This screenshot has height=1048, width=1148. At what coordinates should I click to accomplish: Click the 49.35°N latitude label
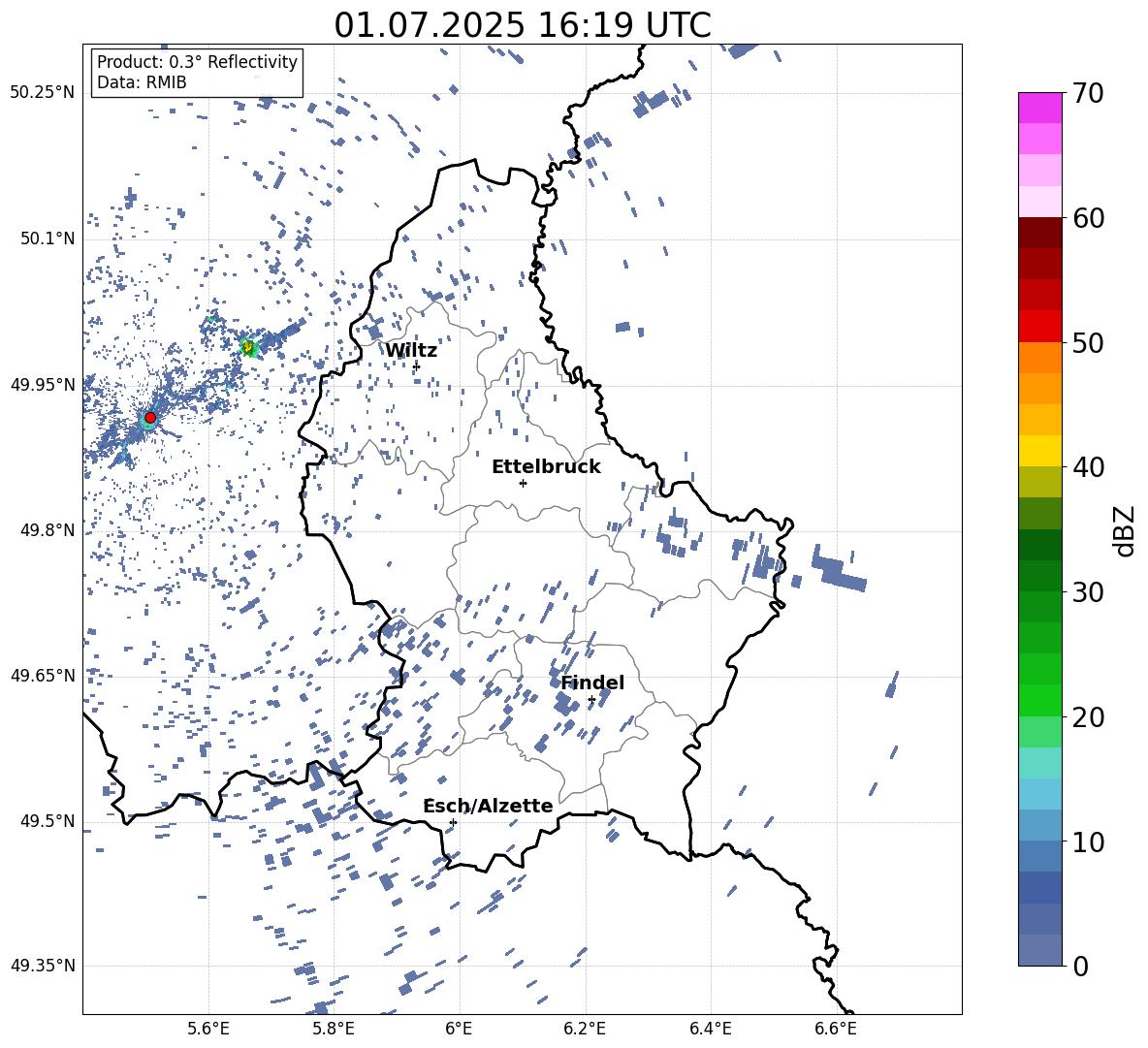(x=43, y=966)
